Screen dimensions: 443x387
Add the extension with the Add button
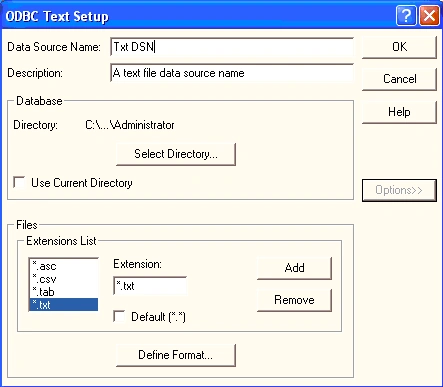(x=294, y=268)
